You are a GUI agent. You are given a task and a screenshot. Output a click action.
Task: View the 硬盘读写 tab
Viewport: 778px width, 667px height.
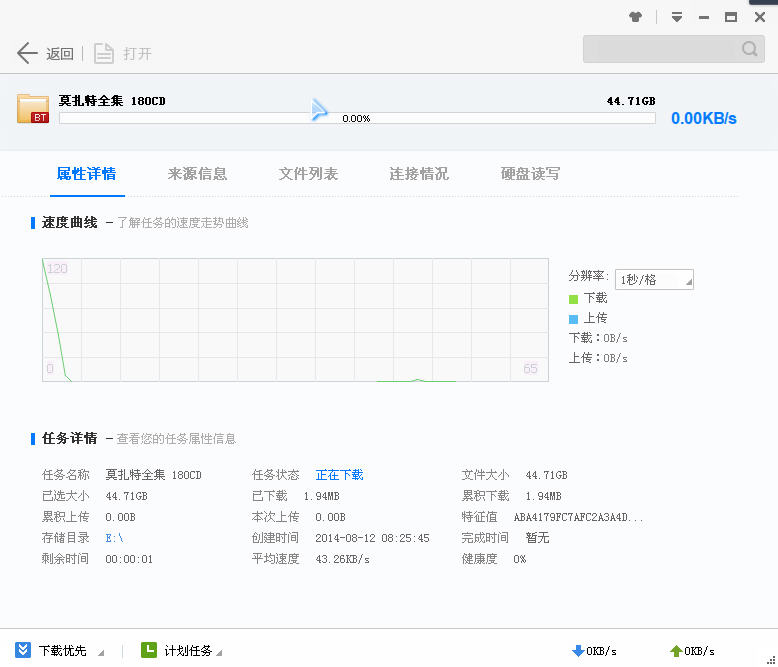530,174
